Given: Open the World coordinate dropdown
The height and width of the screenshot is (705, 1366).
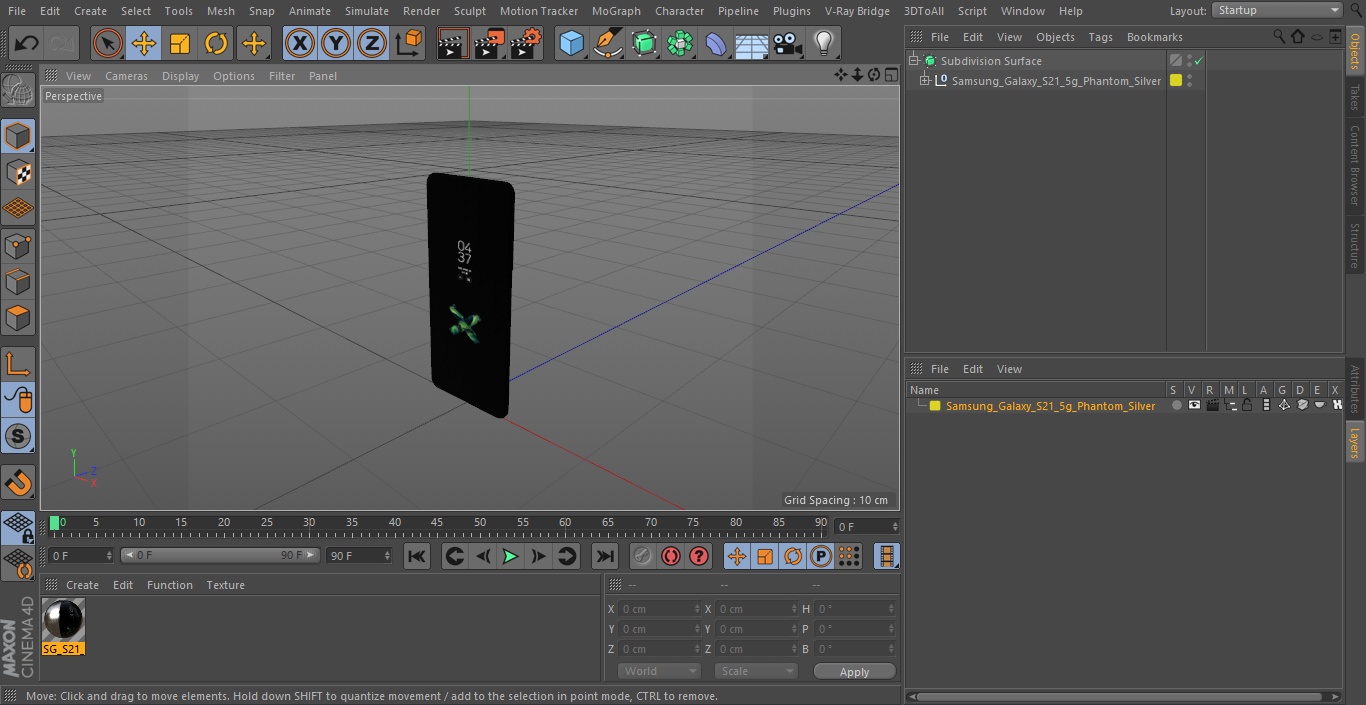Looking at the screenshot, I should (659, 671).
